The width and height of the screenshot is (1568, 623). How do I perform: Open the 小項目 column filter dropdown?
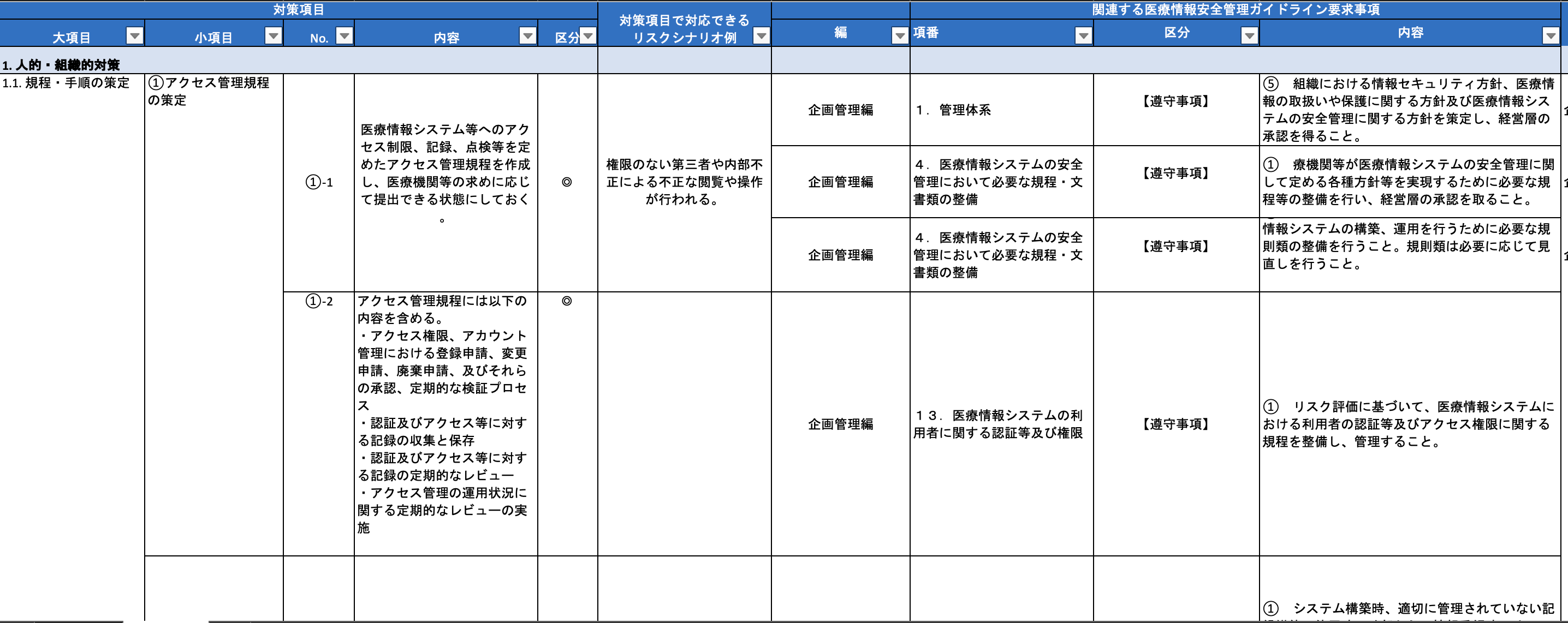274,36
